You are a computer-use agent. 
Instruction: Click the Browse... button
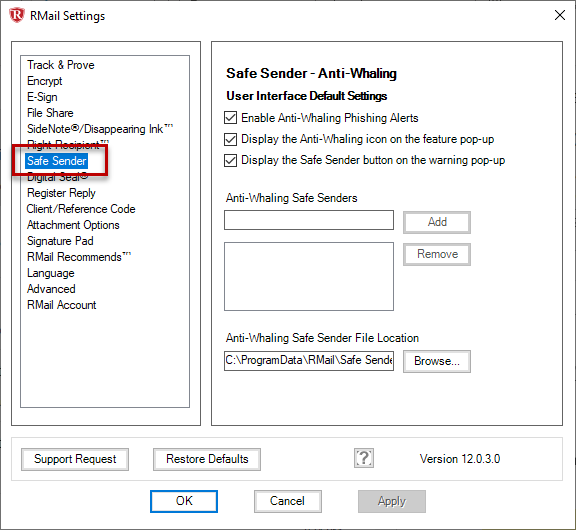tap(437, 361)
